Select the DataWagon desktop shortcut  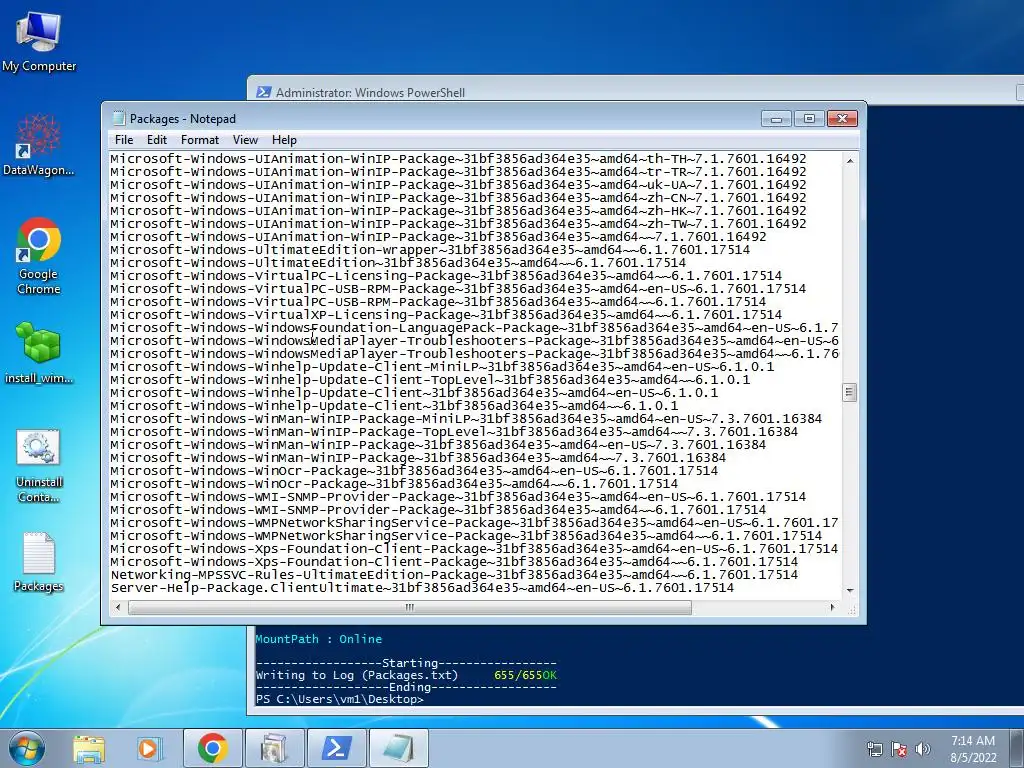pyautogui.click(x=39, y=145)
